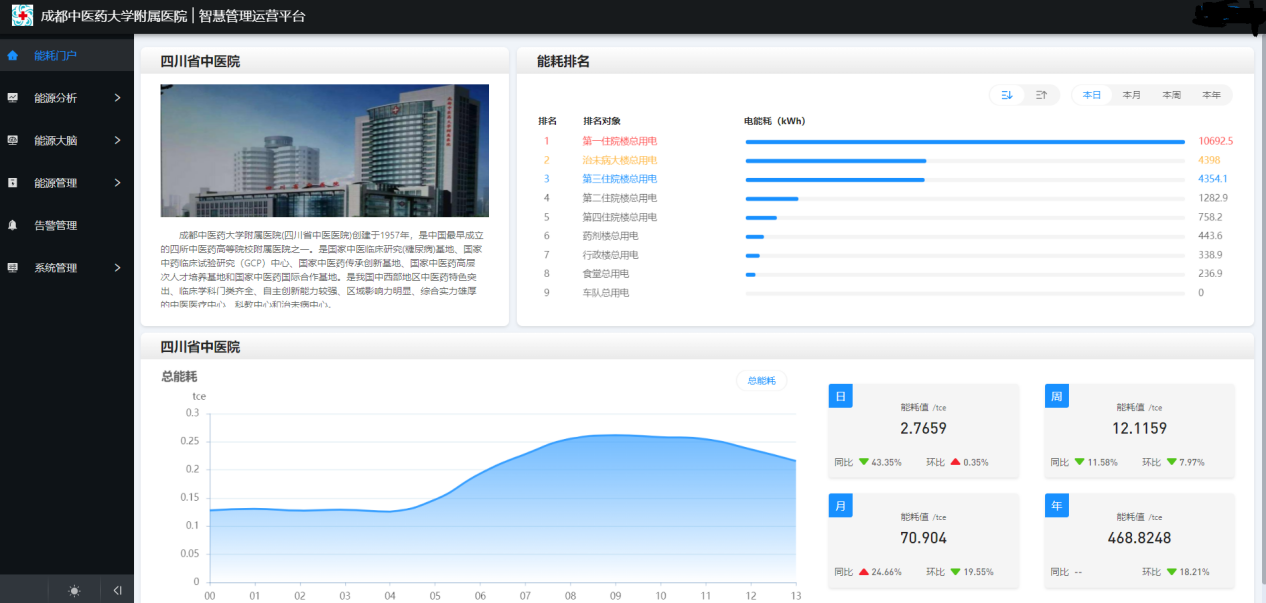Switch ranking order to ascending sort

pyautogui.click(x=1040, y=94)
